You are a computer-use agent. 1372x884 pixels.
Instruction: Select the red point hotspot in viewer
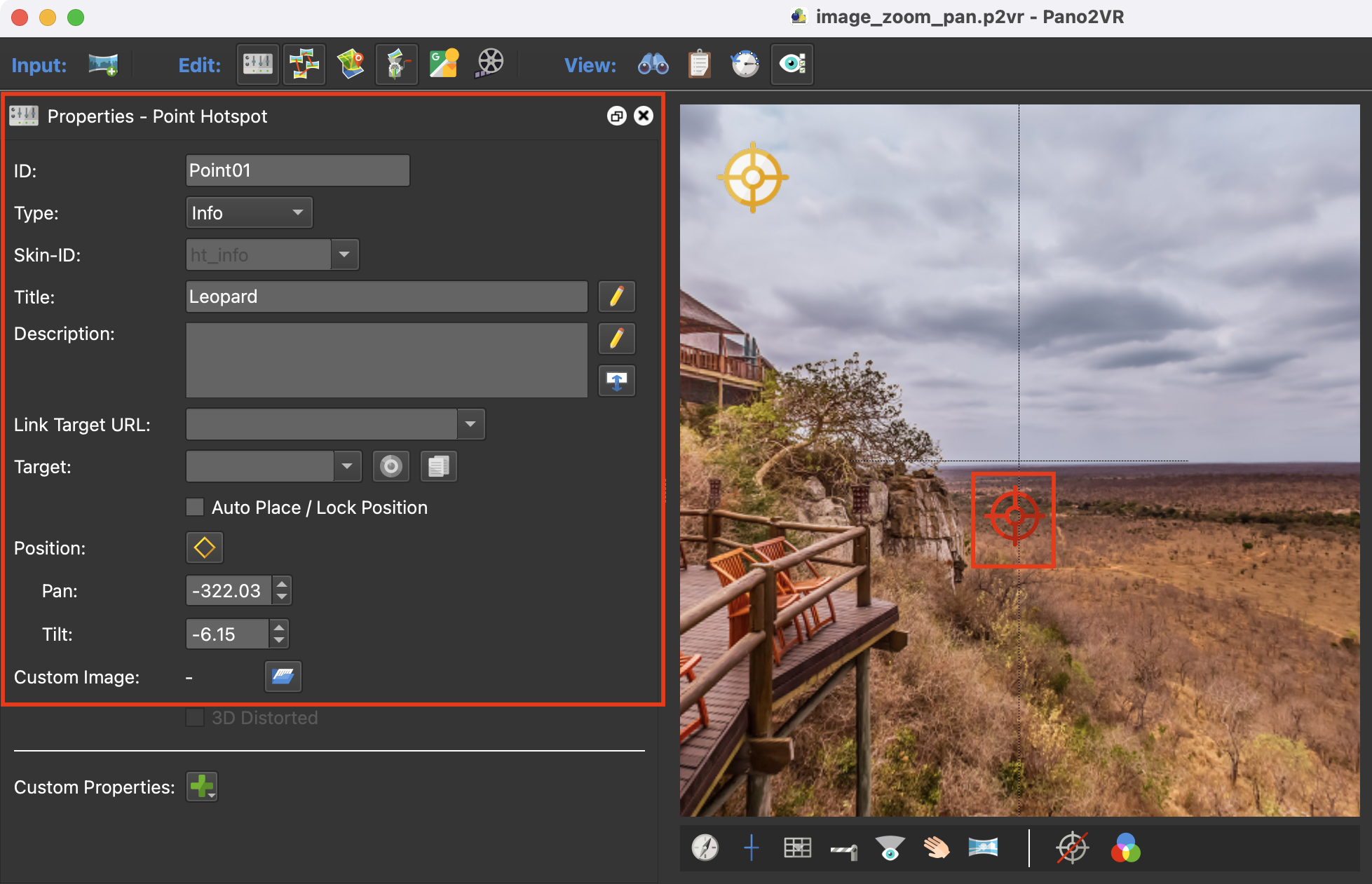pos(1014,517)
